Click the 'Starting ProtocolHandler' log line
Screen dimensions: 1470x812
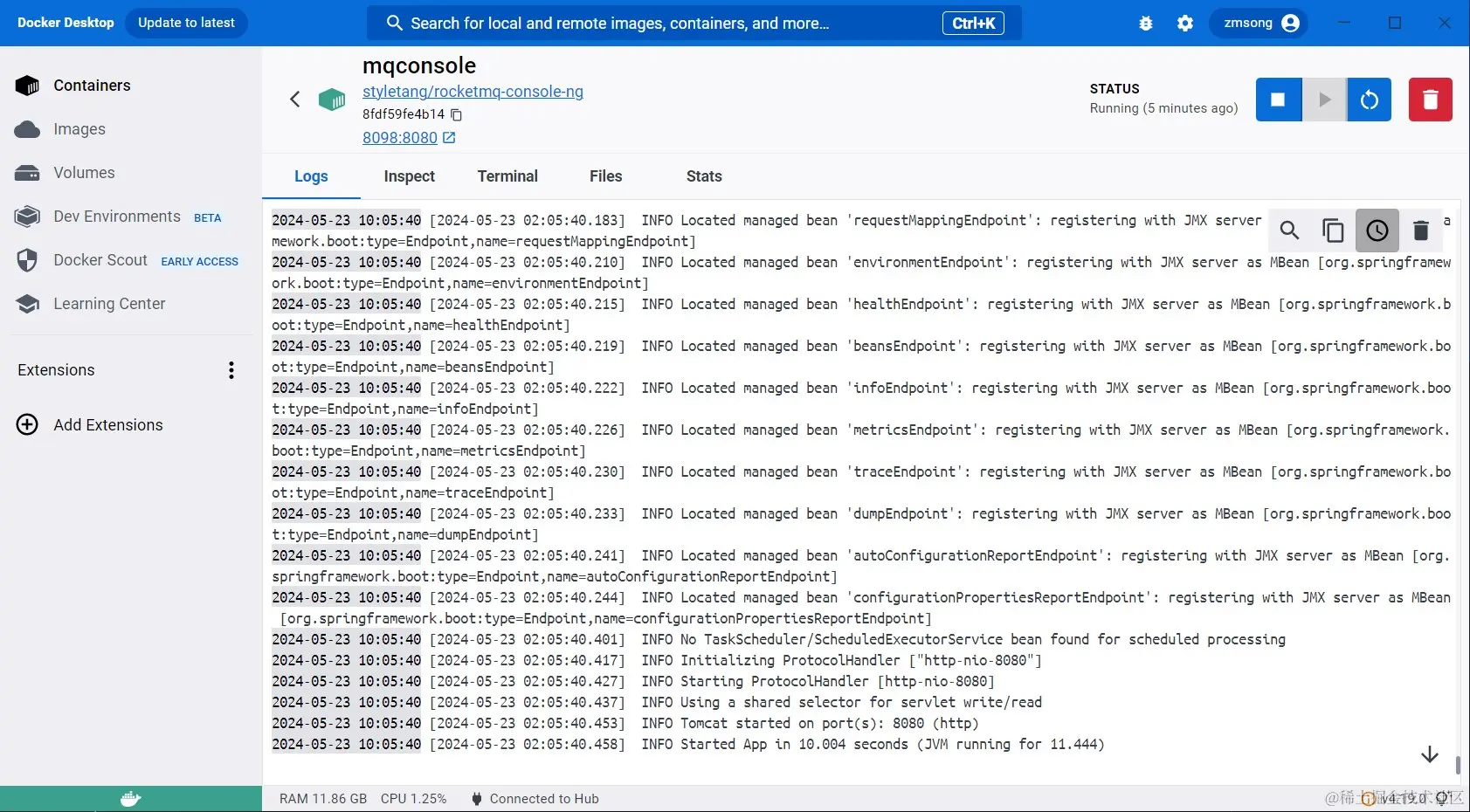pyautogui.click(x=633, y=681)
